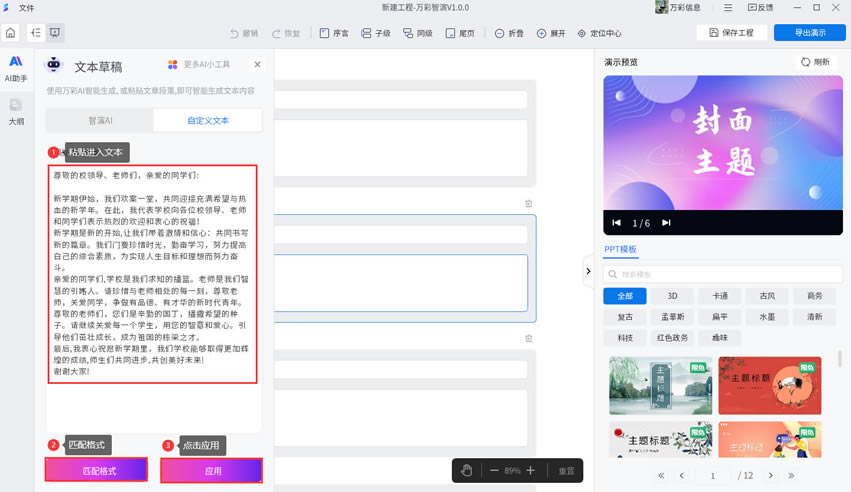Screen dimensions: 851x492
Task: Open the 大纲 outline sidebar panel
Action: (16, 111)
